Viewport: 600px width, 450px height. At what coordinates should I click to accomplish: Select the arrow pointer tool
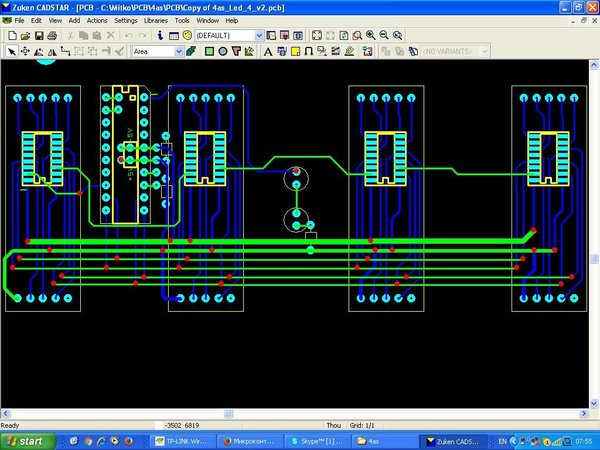(12, 51)
